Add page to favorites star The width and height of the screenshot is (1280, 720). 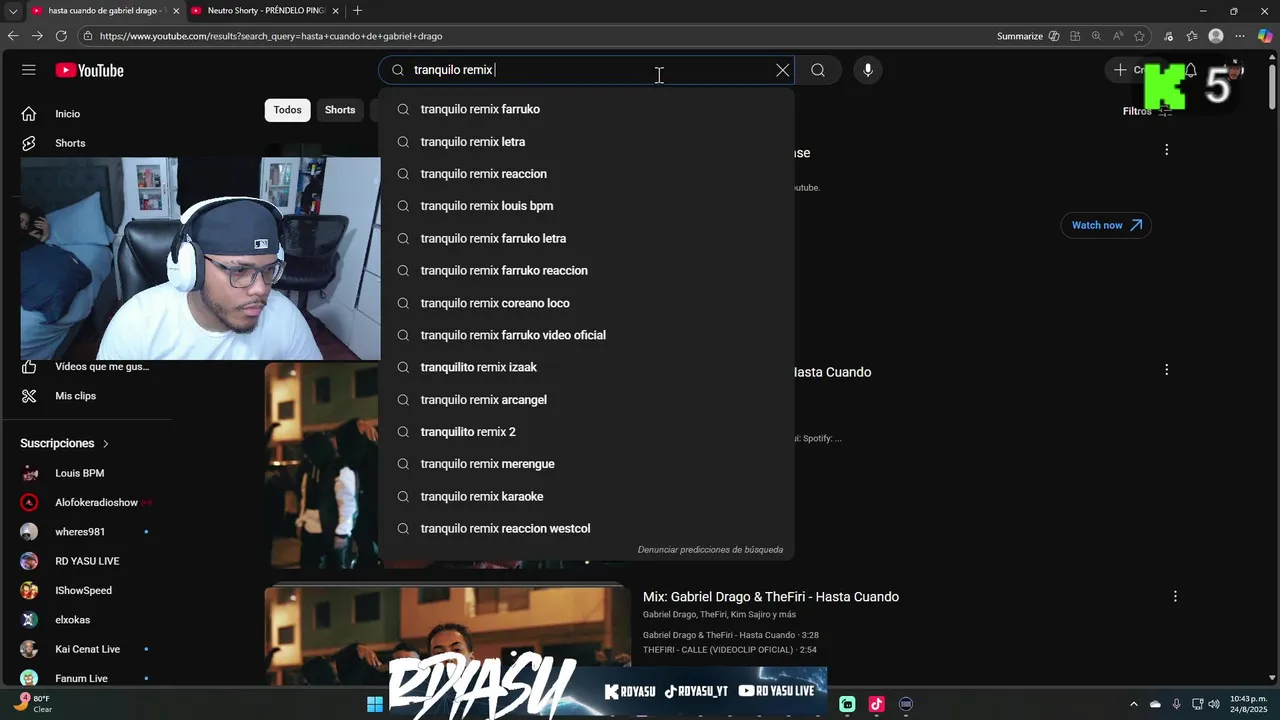point(1139,36)
